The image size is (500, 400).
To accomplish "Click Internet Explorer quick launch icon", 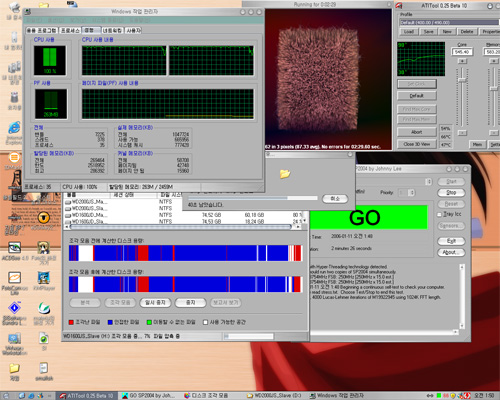I will [31, 396].
